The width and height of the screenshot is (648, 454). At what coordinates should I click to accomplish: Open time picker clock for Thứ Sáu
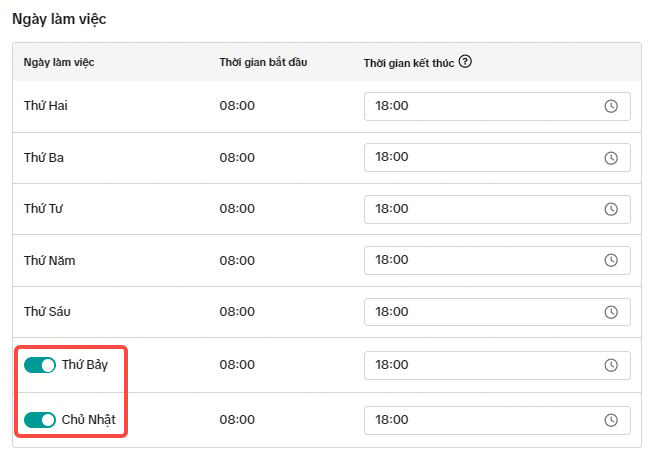click(x=611, y=313)
